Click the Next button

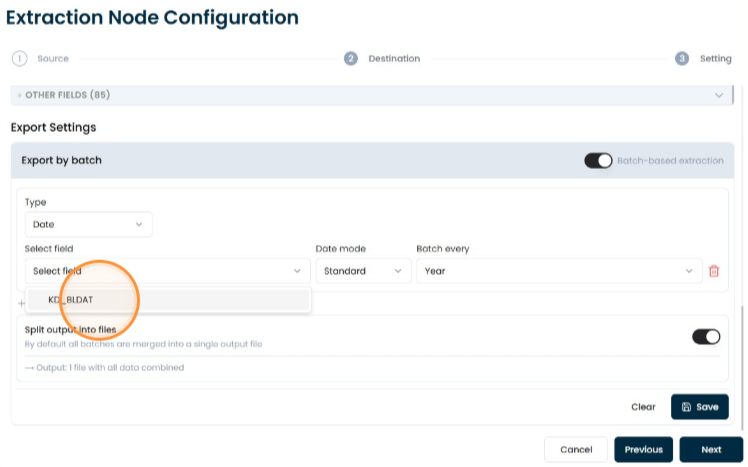coord(711,449)
